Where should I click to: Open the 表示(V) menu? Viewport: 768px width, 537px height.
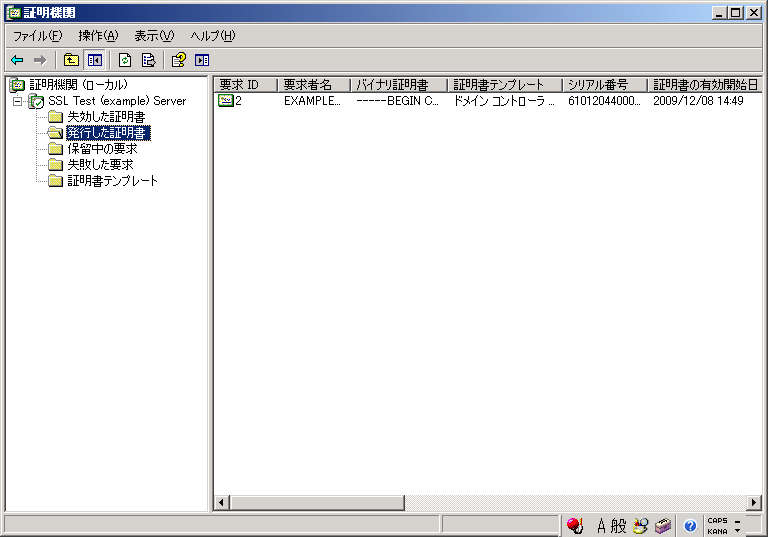click(x=154, y=36)
